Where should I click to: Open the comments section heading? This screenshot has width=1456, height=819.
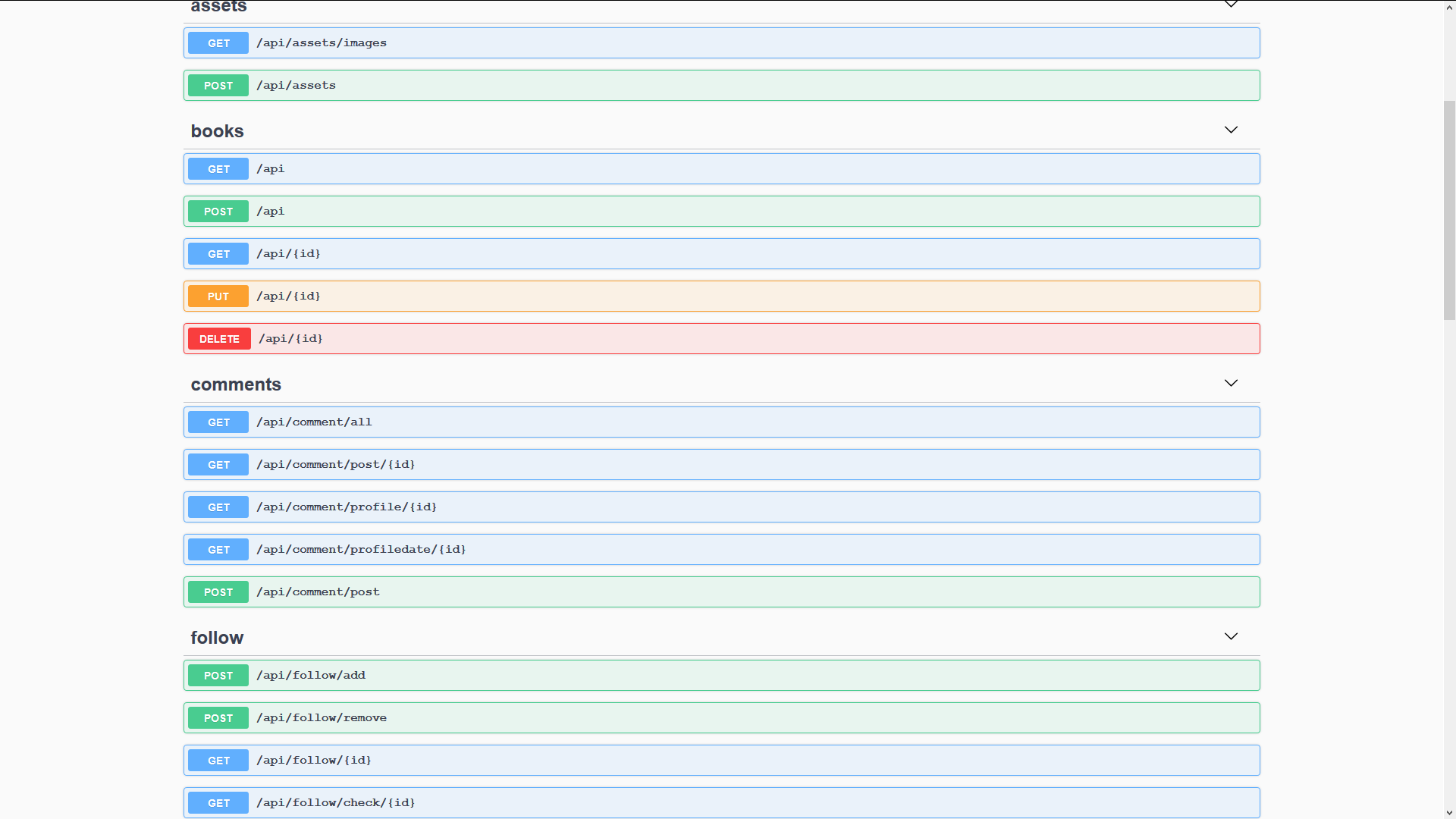click(236, 384)
